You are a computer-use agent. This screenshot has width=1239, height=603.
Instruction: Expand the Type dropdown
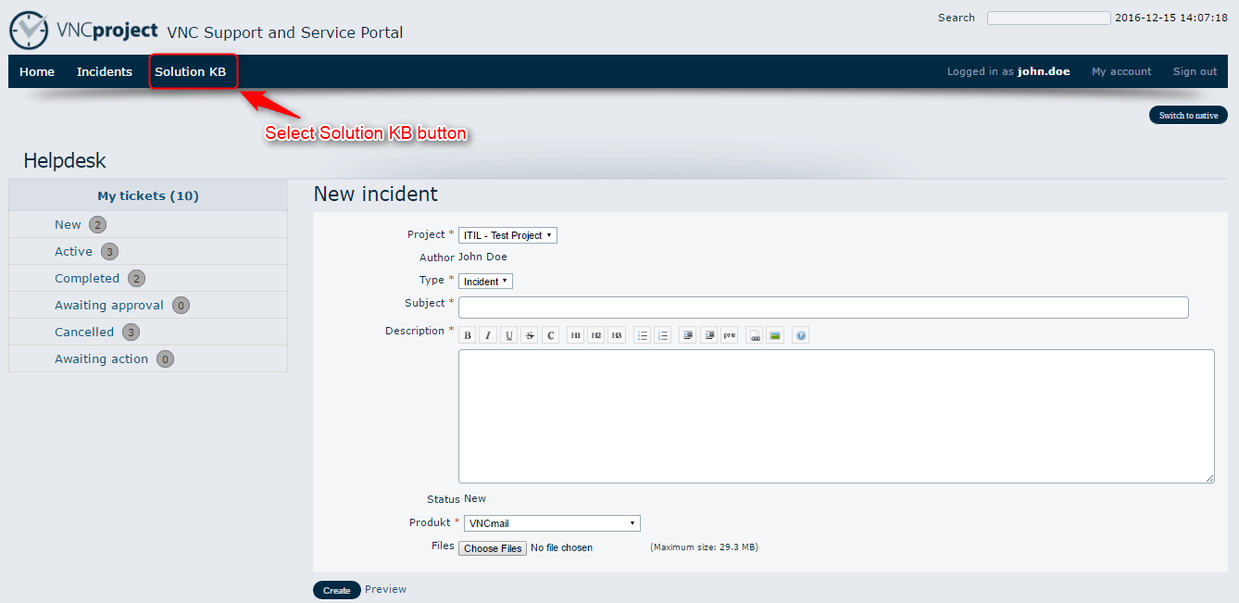point(485,282)
